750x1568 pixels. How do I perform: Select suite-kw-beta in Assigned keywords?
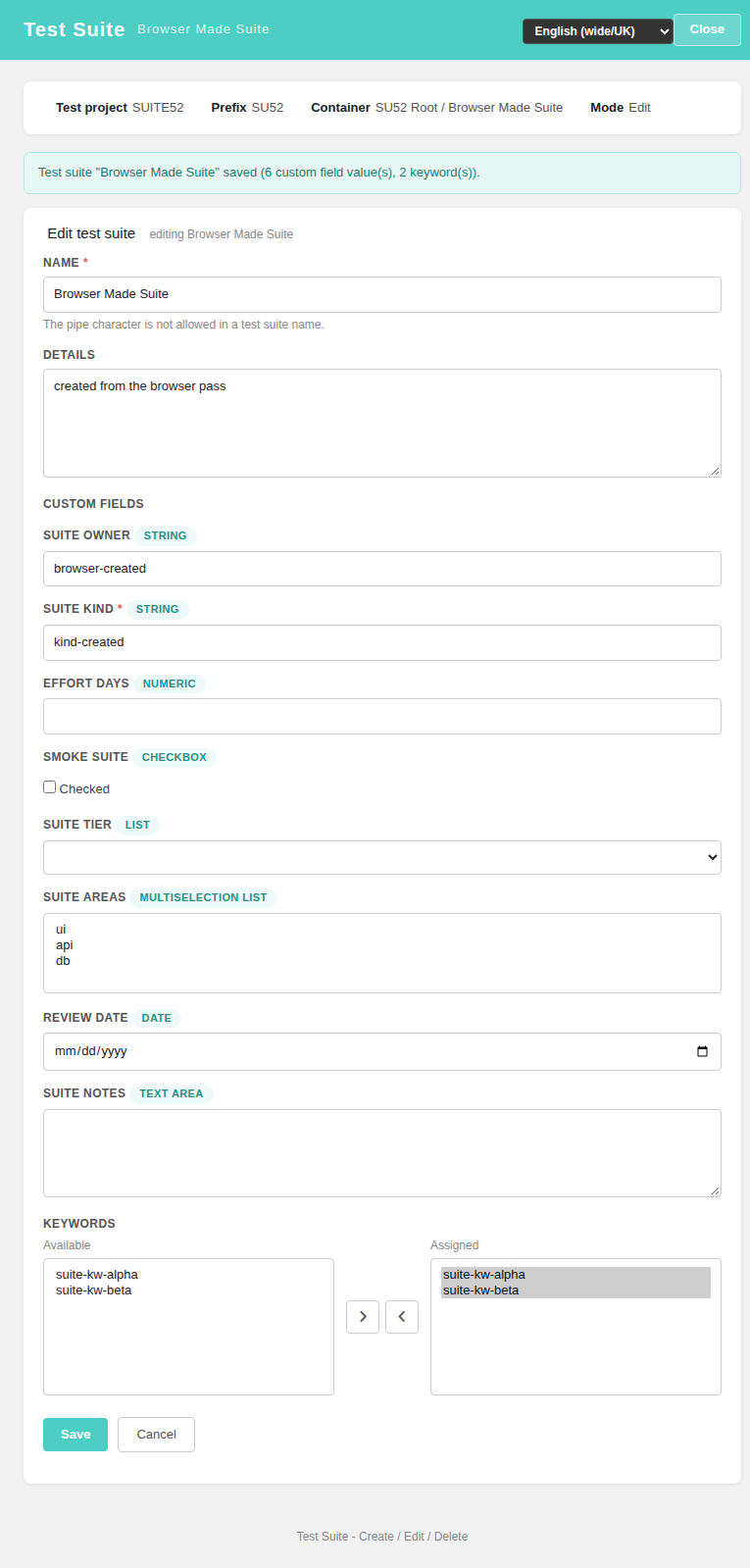pos(575,1290)
